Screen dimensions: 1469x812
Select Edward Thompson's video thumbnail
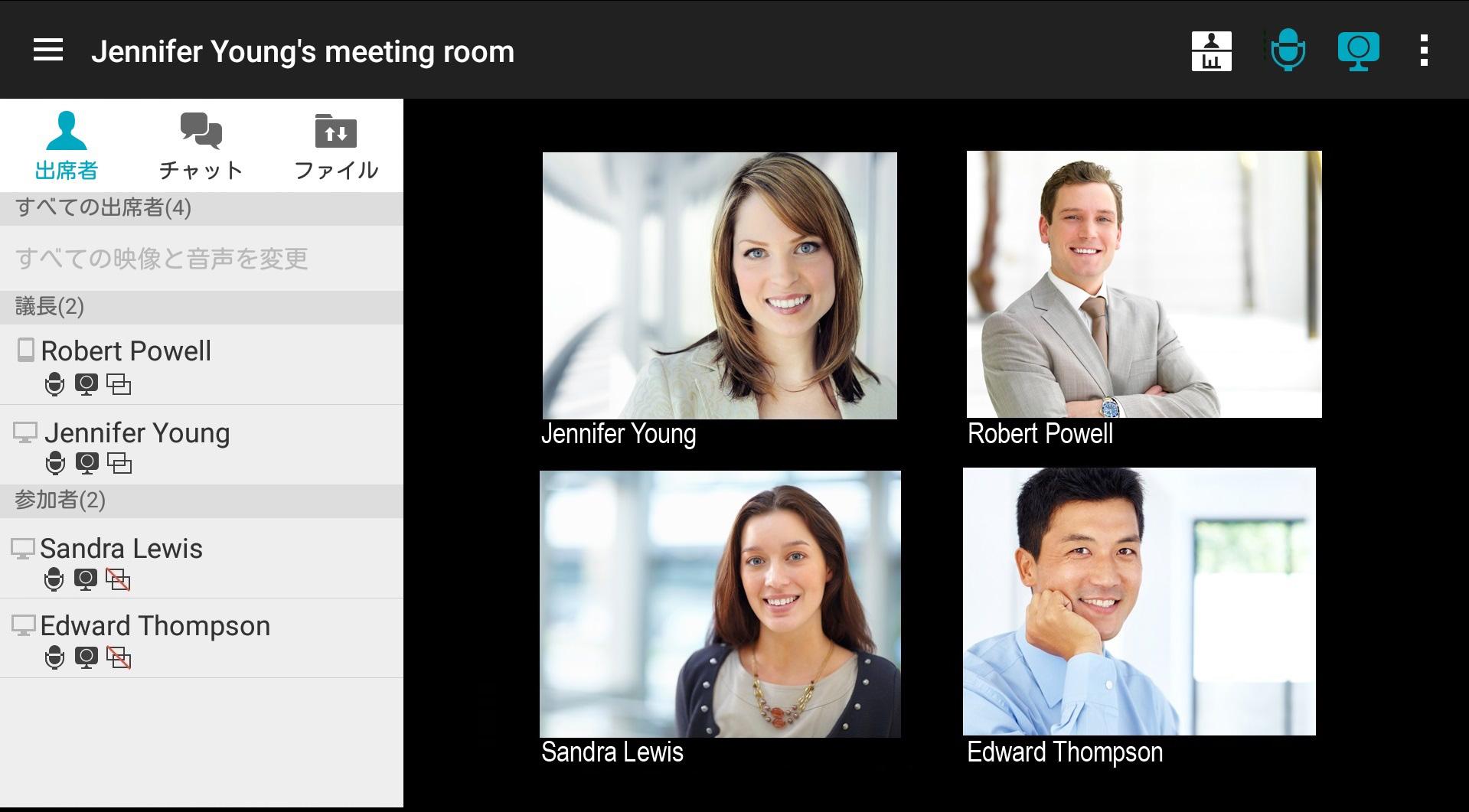tap(1139, 602)
